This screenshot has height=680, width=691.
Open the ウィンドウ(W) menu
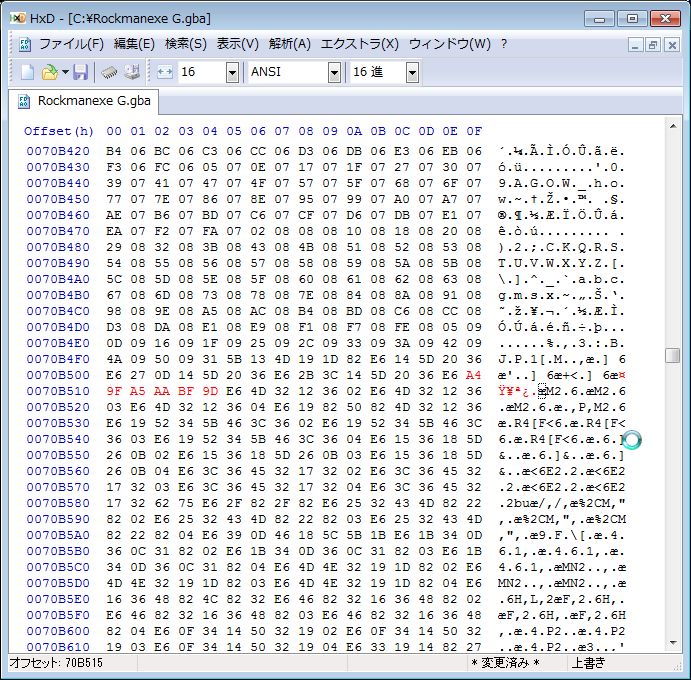tap(450, 44)
